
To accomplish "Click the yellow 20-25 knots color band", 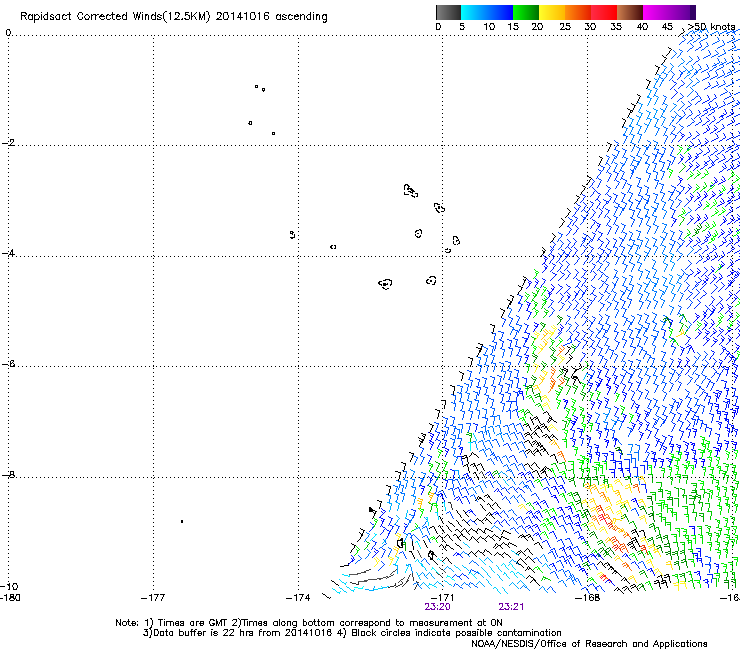I will 551,12.
